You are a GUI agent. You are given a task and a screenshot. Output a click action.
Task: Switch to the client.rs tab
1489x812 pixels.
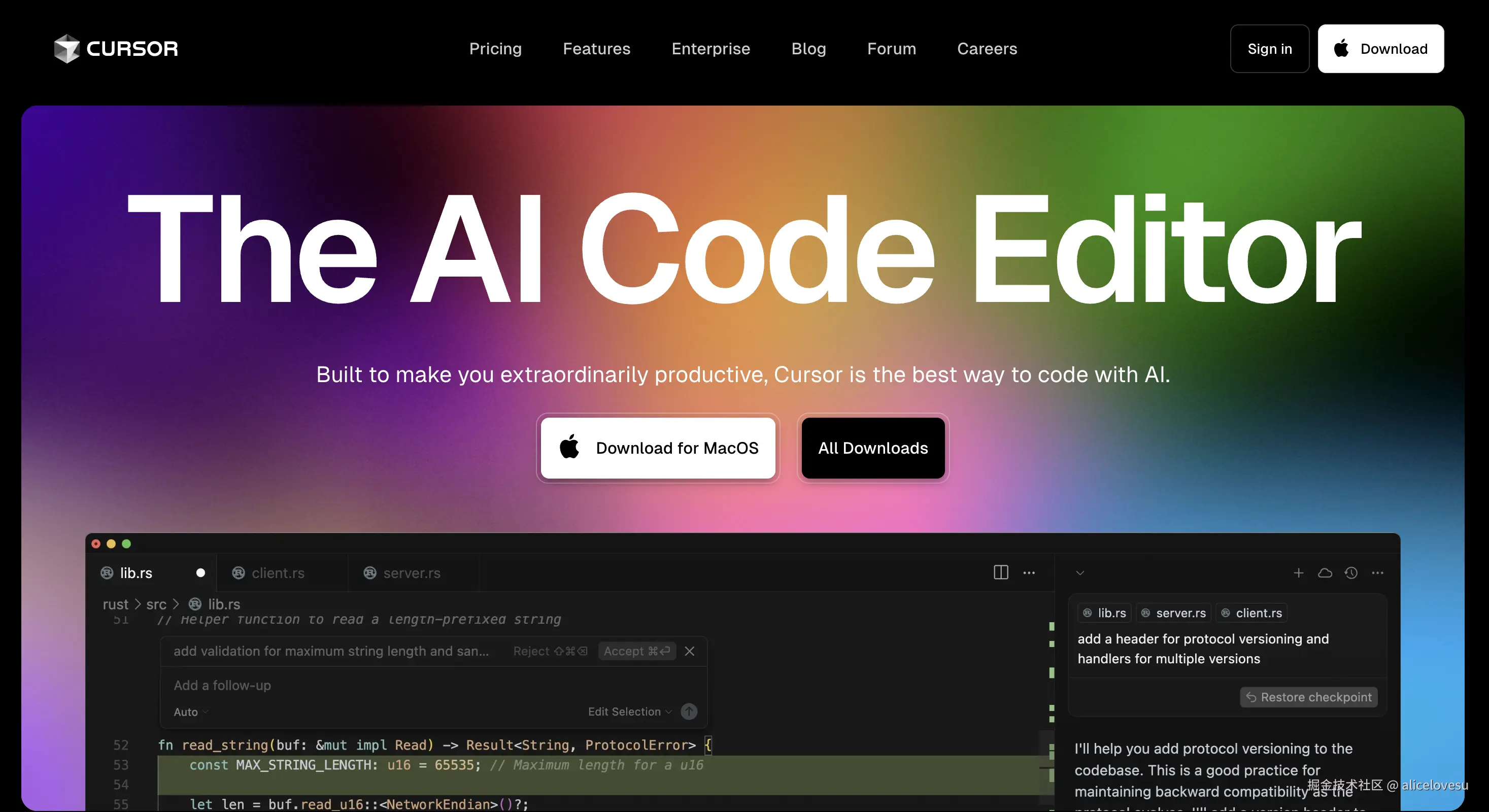tap(278, 572)
